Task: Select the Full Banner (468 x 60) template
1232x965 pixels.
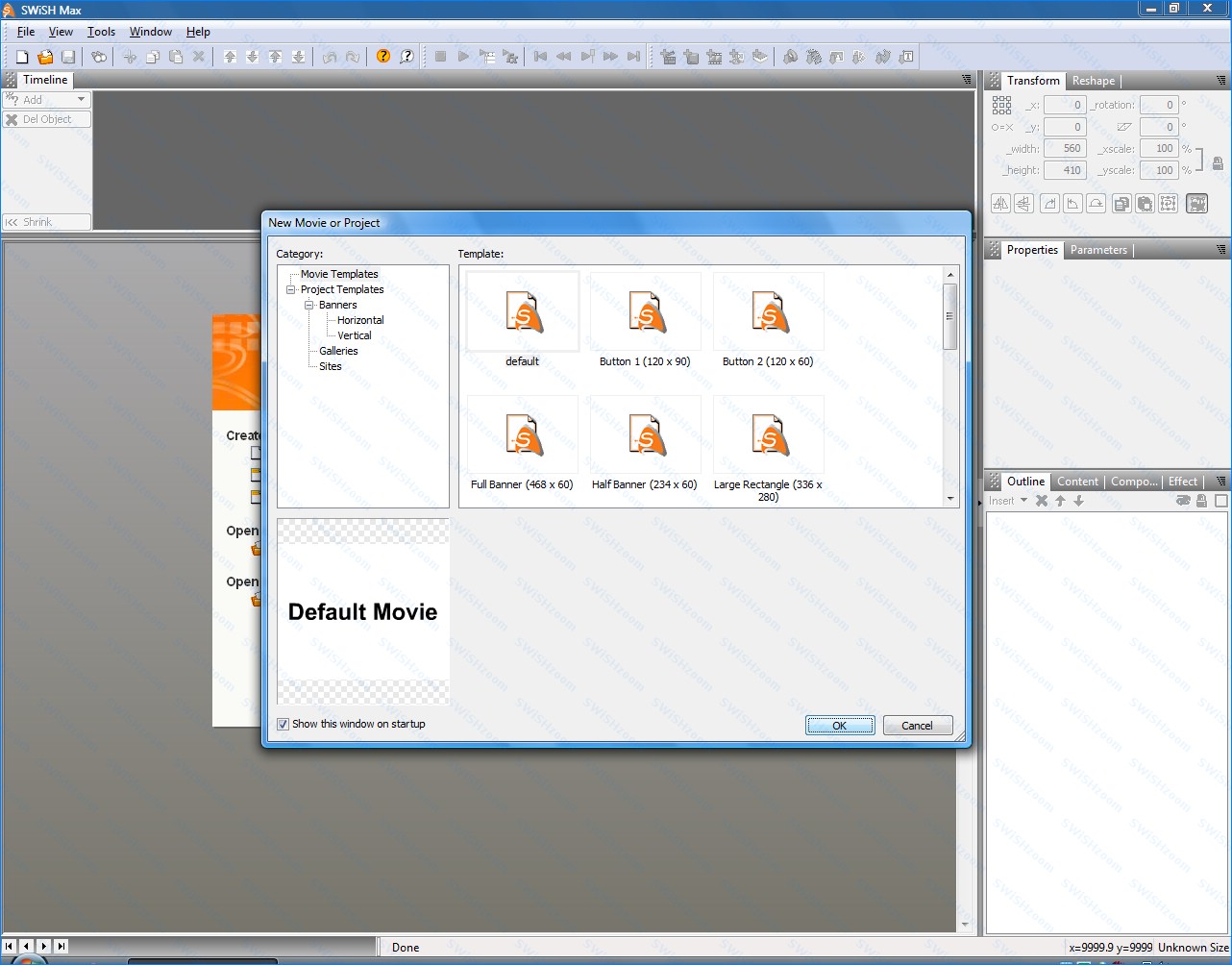Action: point(522,445)
